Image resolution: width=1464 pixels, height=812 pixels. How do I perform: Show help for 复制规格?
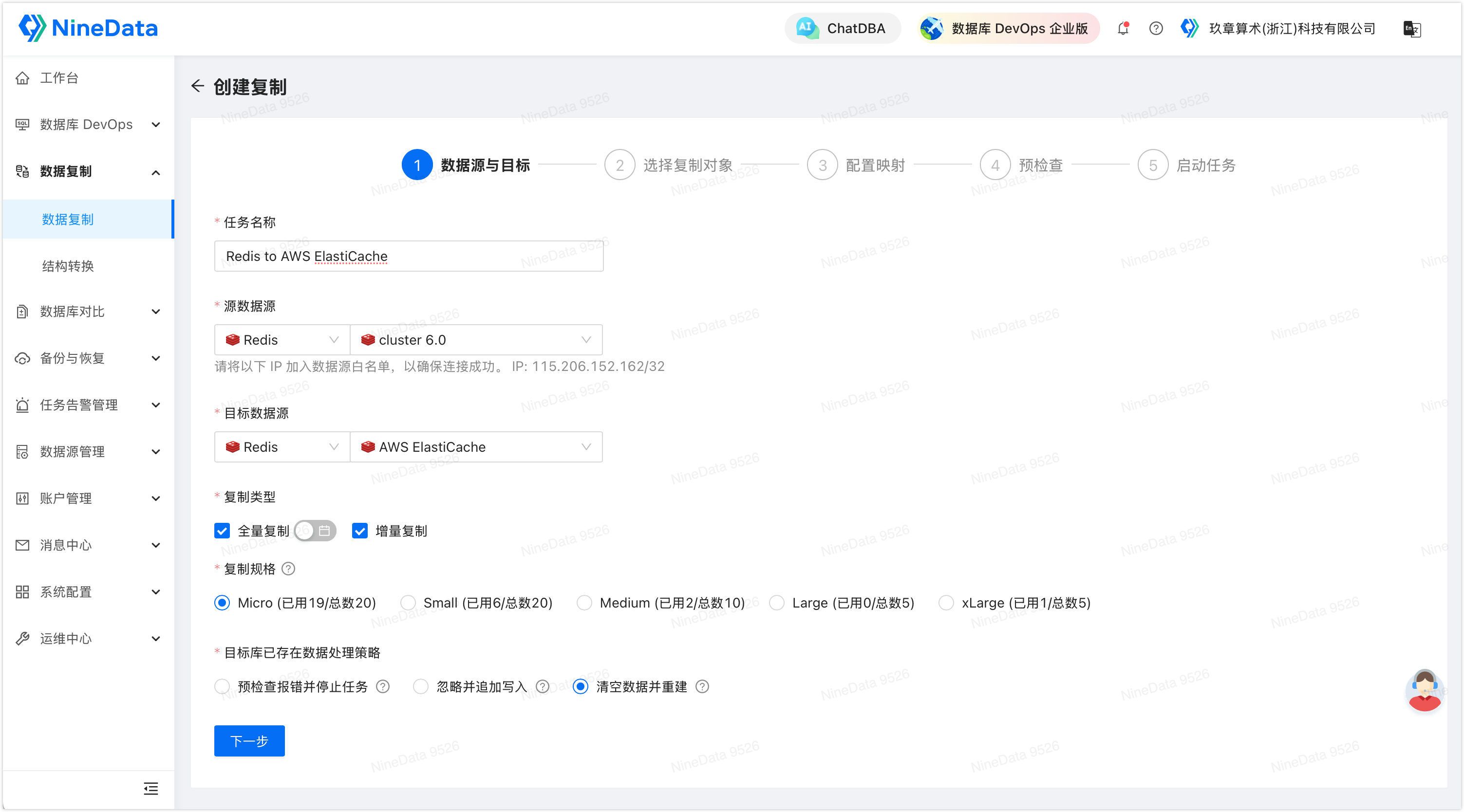click(x=288, y=569)
